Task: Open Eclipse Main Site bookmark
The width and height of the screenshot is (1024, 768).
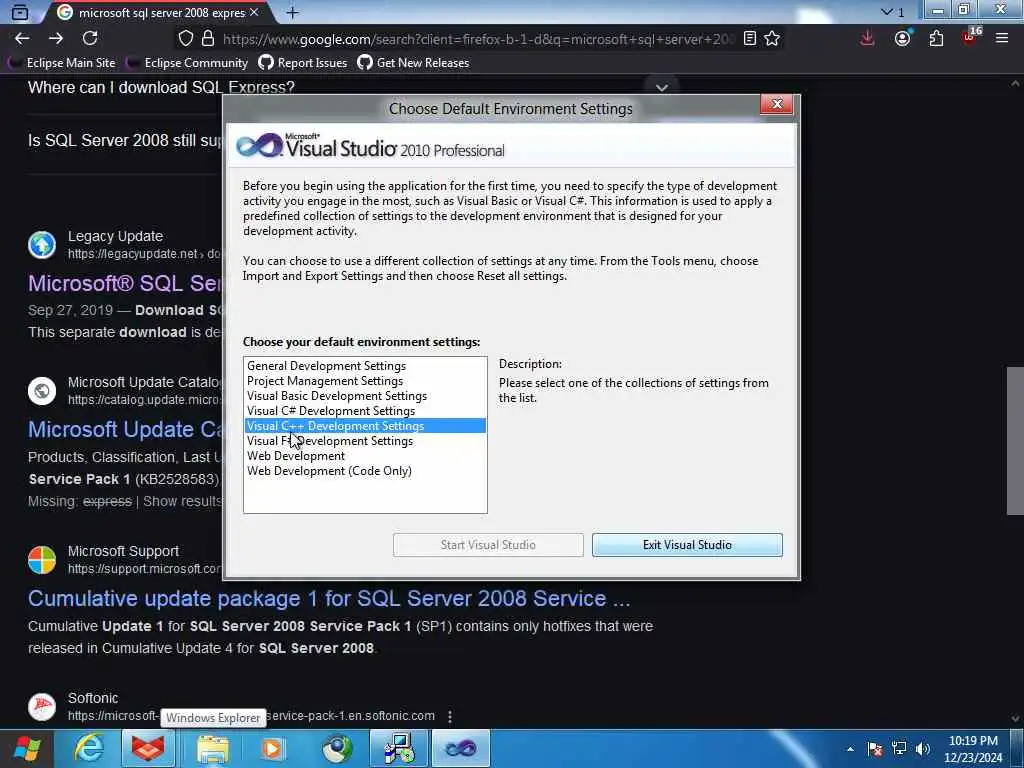Action: [62, 63]
